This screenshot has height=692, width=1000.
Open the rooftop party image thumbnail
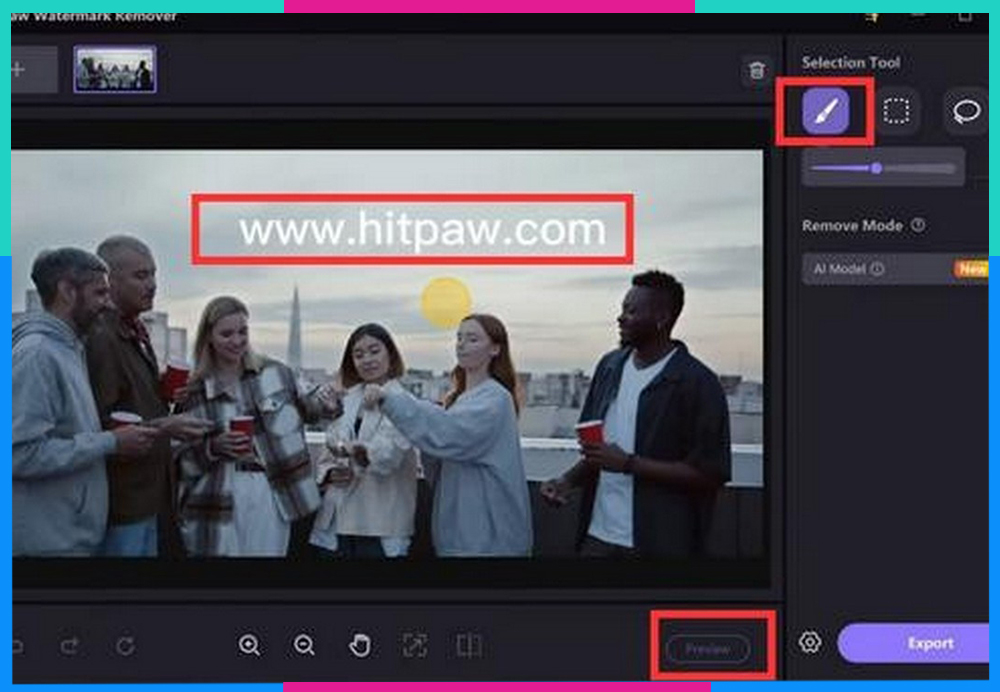click(x=115, y=69)
